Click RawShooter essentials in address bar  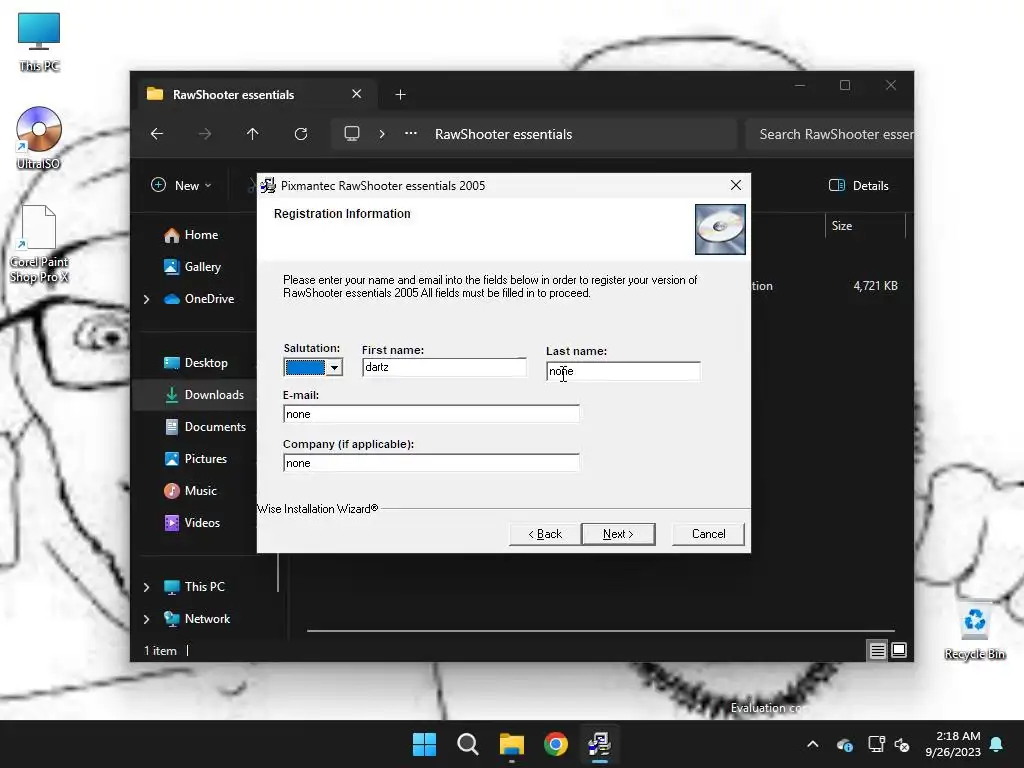pyautogui.click(x=504, y=135)
